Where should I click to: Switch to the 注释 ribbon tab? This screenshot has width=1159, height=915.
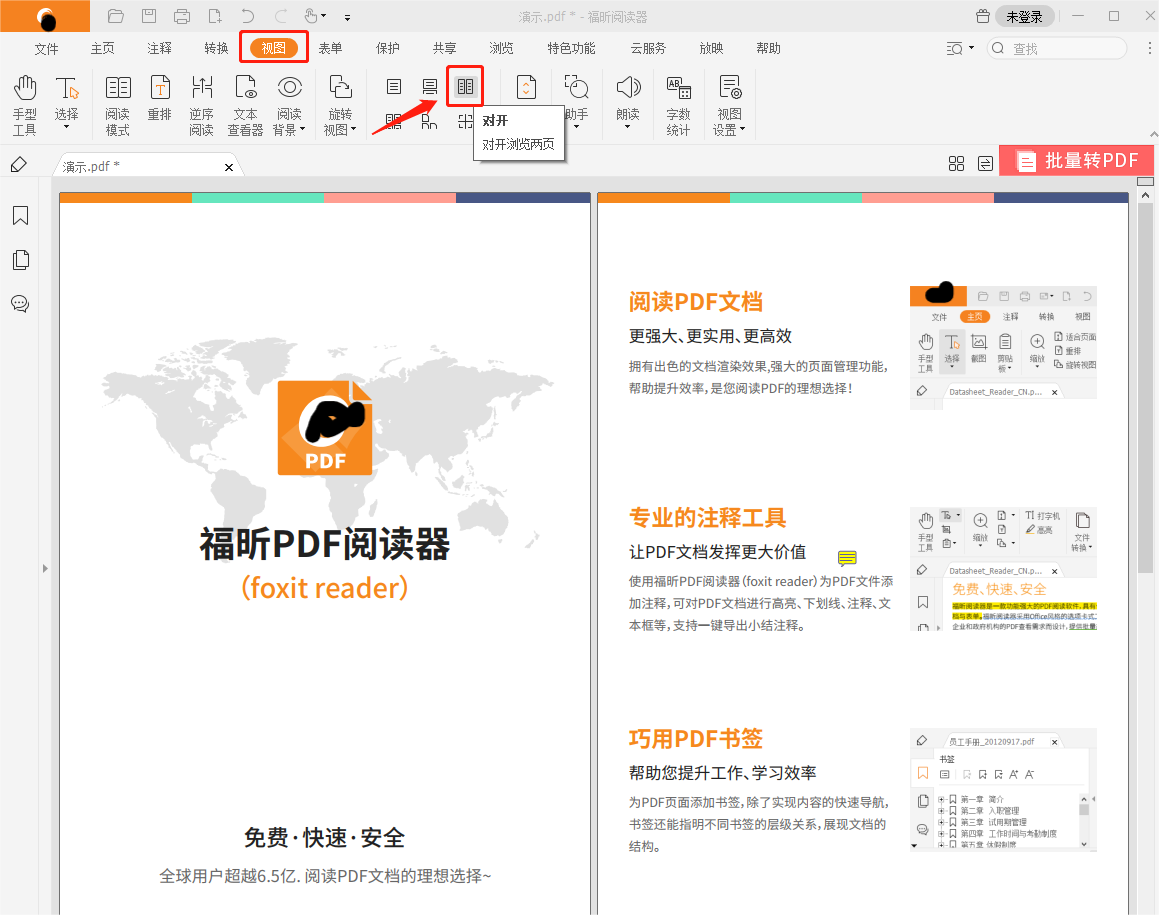click(159, 47)
